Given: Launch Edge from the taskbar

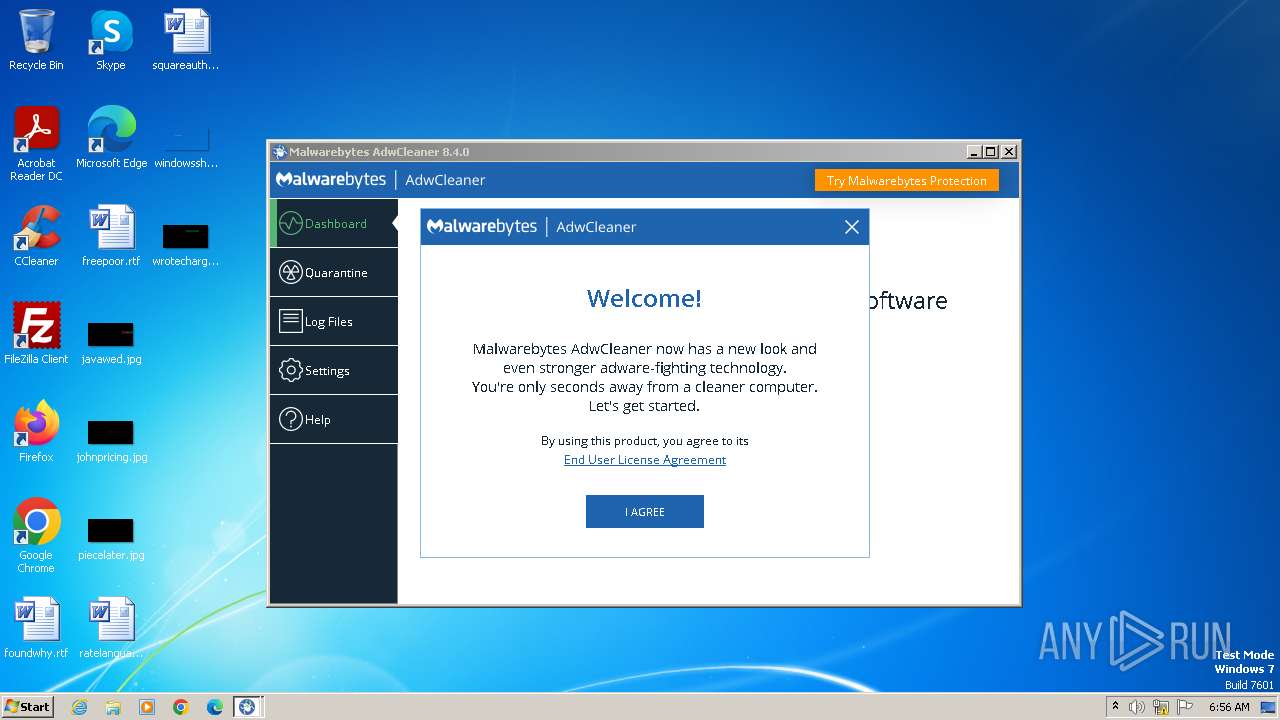Looking at the screenshot, I should tap(215, 707).
